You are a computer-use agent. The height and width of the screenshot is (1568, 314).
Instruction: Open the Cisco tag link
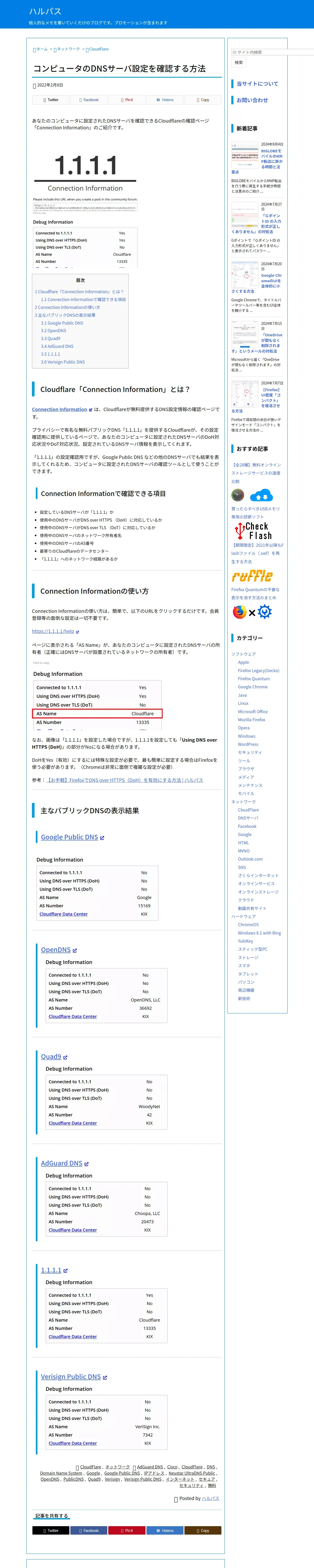coord(172,1467)
